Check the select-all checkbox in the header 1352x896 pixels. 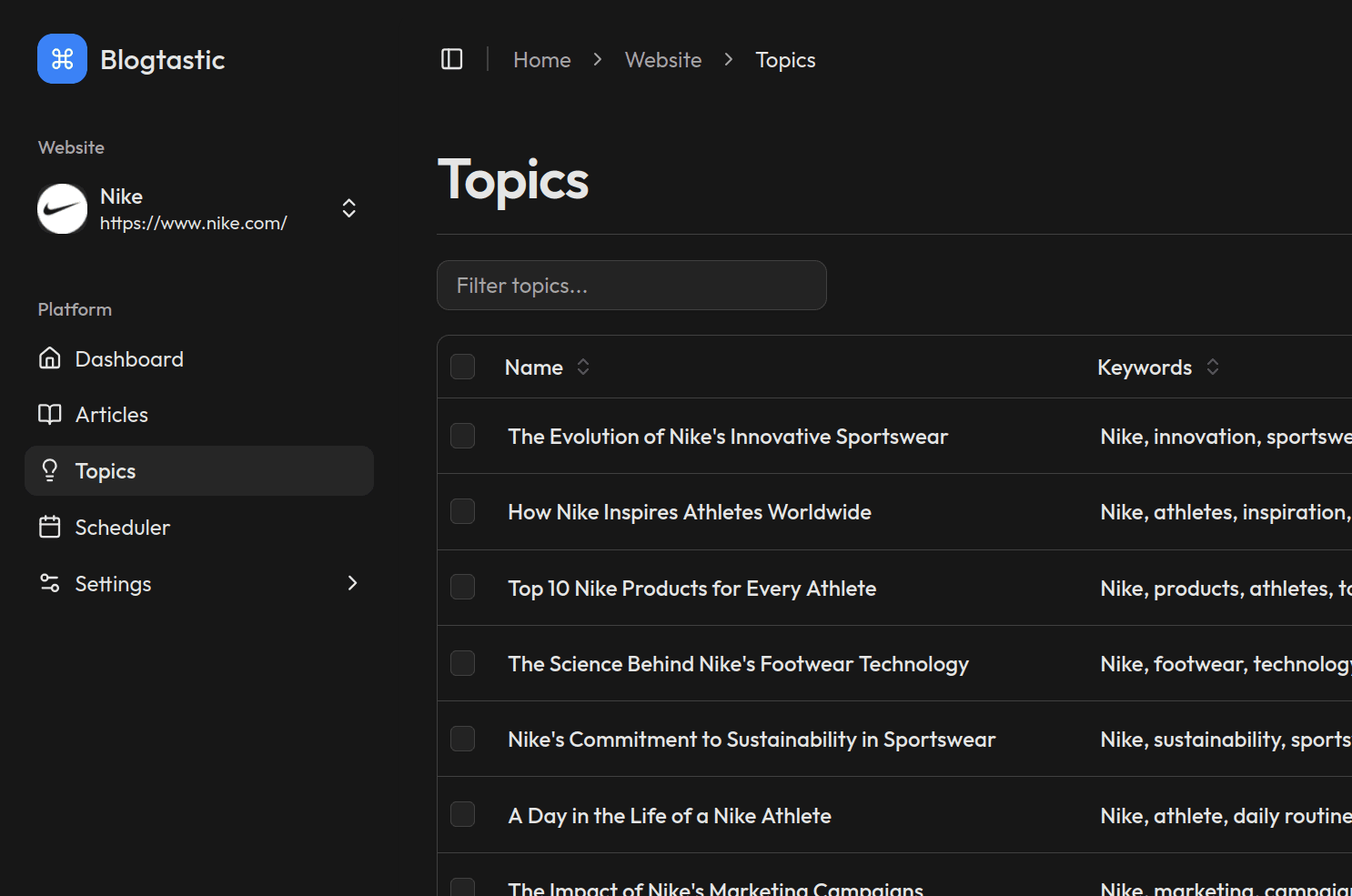click(x=462, y=367)
